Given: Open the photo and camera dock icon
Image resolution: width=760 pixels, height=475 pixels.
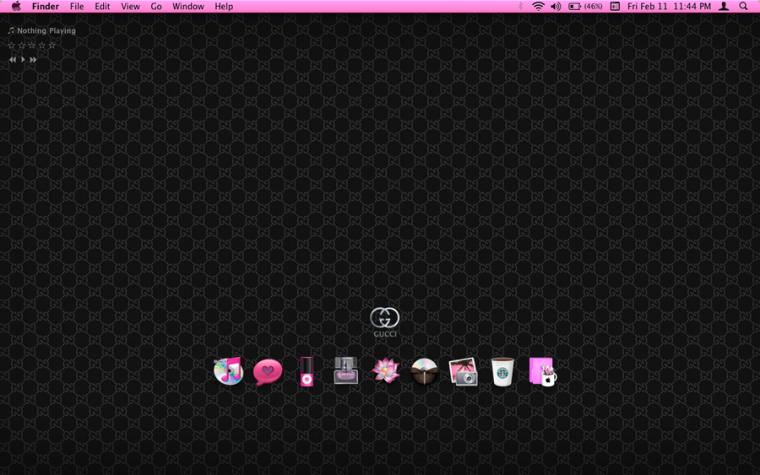Looking at the screenshot, I should click(463, 372).
